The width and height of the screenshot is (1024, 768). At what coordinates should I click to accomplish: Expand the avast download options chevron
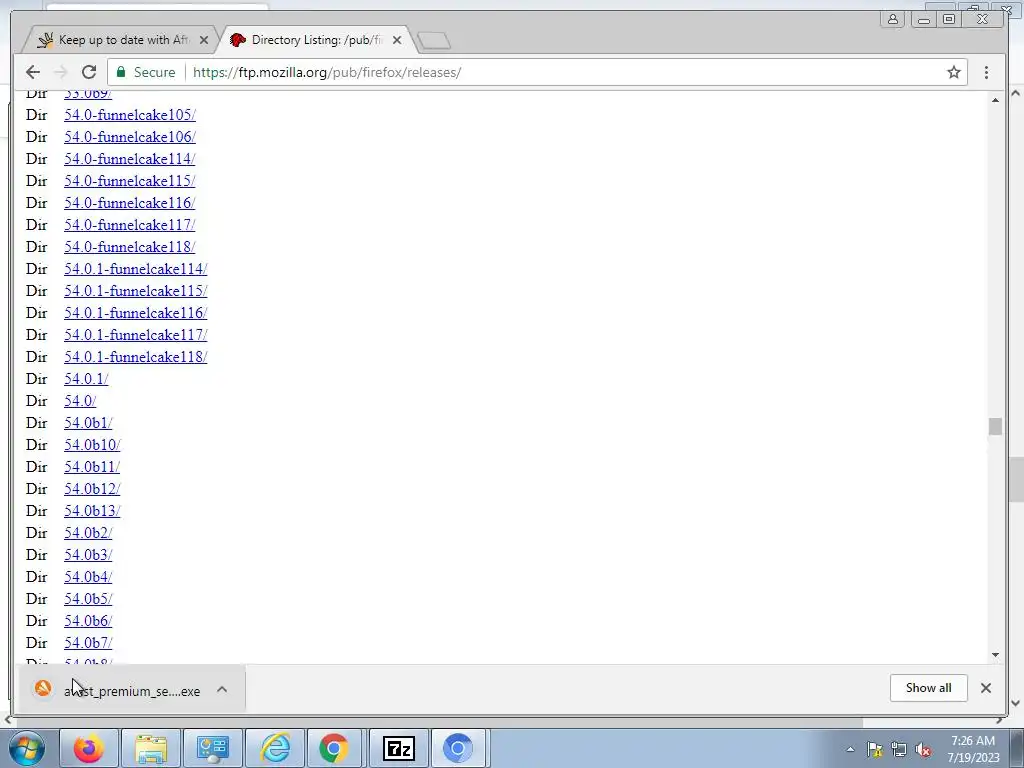click(x=222, y=690)
